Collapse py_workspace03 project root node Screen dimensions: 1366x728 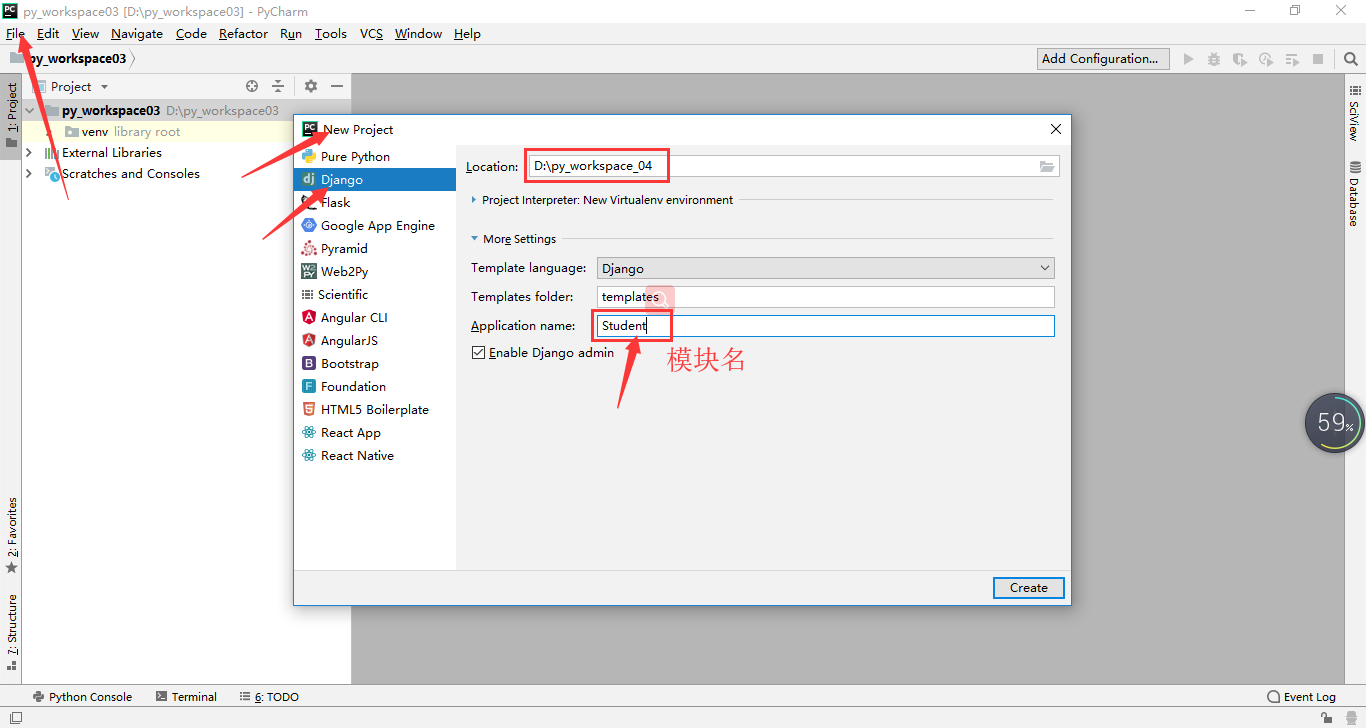pyautogui.click(x=29, y=111)
